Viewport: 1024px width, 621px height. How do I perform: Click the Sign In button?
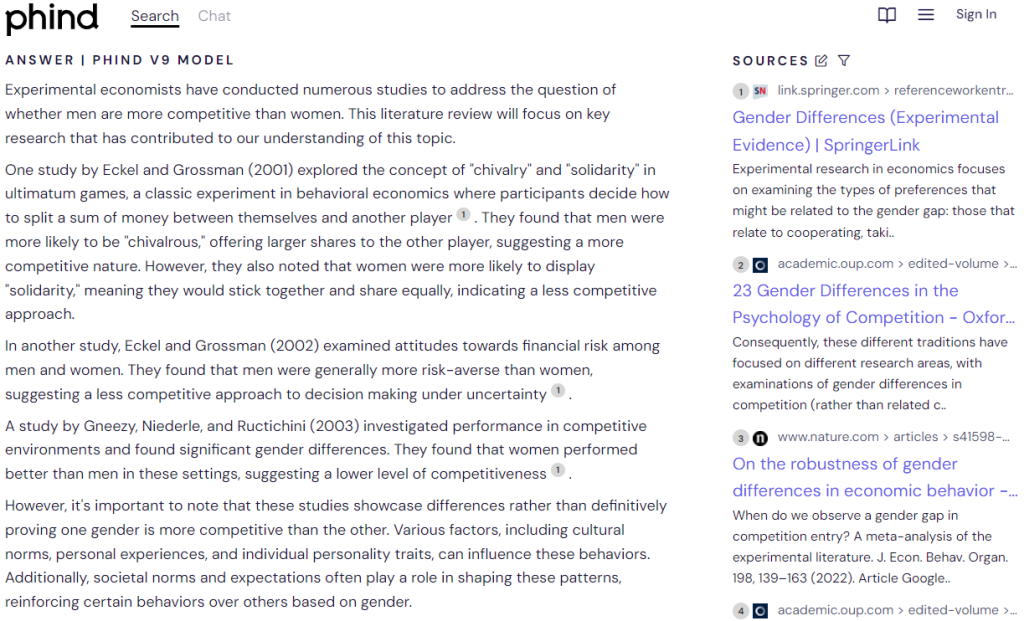(975, 15)
